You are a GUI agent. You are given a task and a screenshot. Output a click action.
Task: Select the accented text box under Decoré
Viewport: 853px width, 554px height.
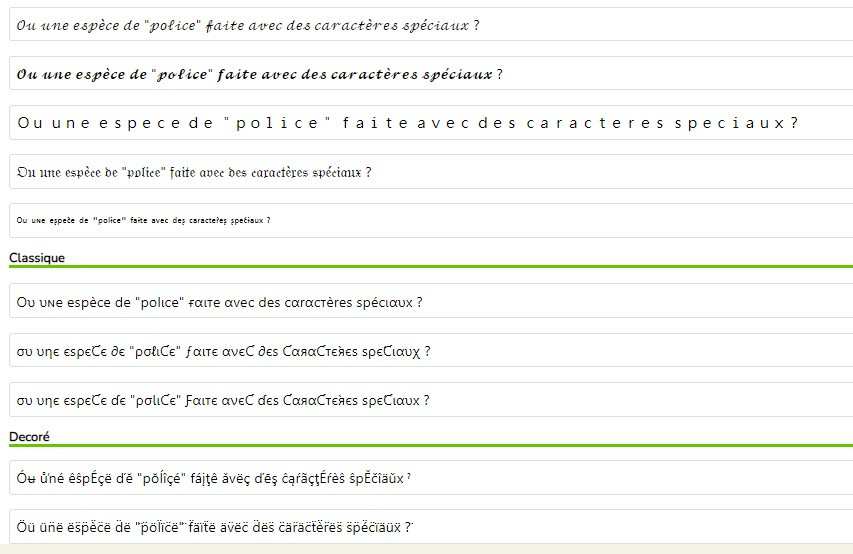coord(430,478)
